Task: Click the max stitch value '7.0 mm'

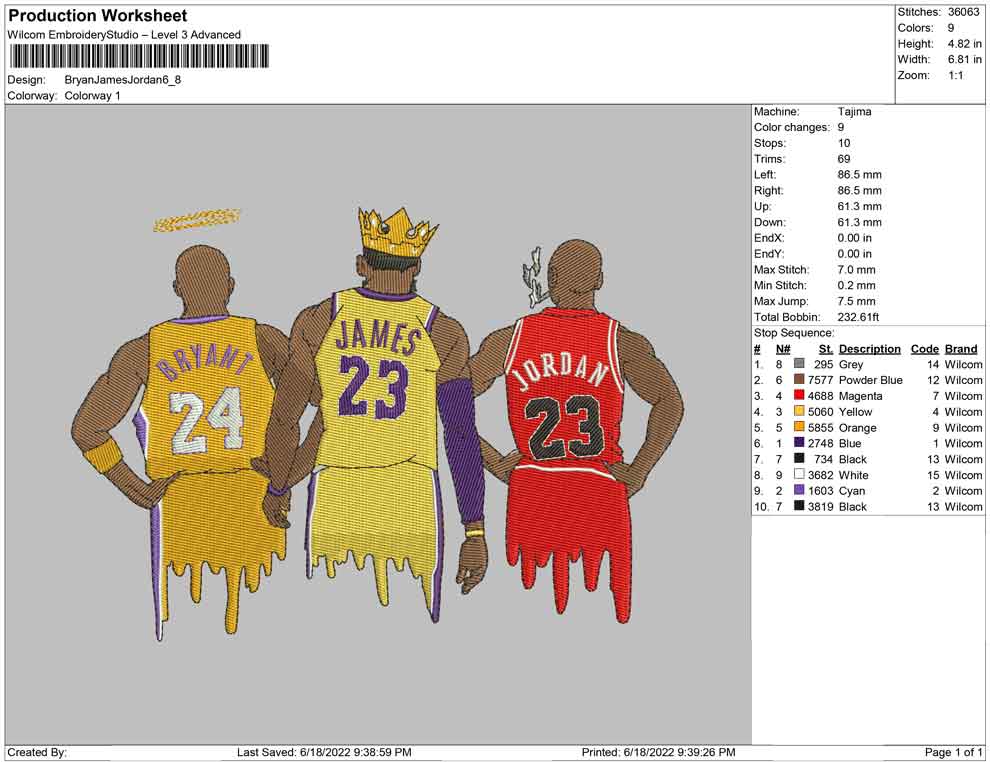Action: 856,270
